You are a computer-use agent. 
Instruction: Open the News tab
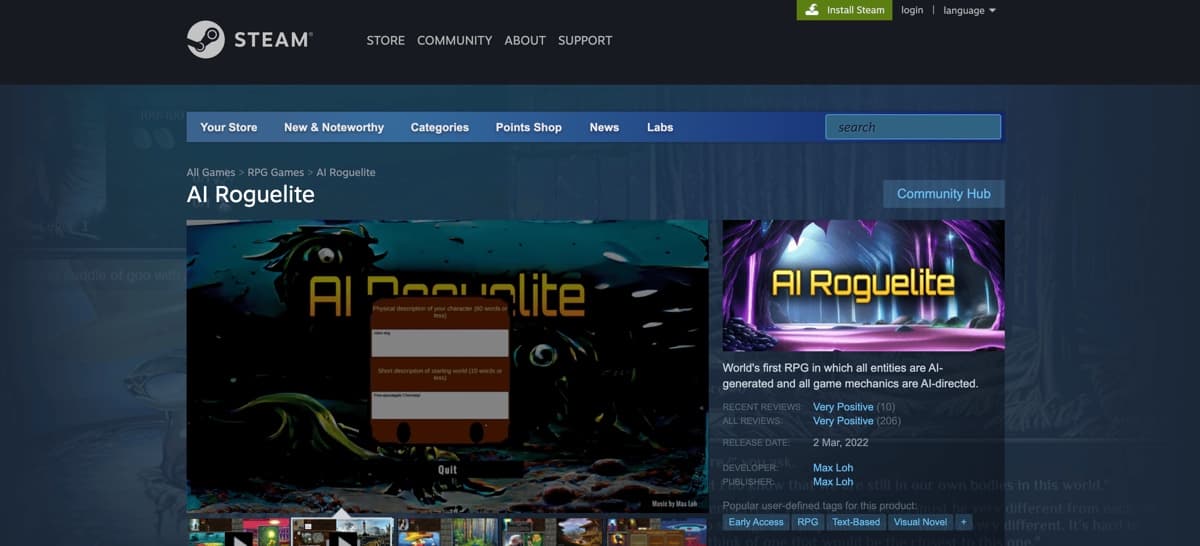(604, 127)
